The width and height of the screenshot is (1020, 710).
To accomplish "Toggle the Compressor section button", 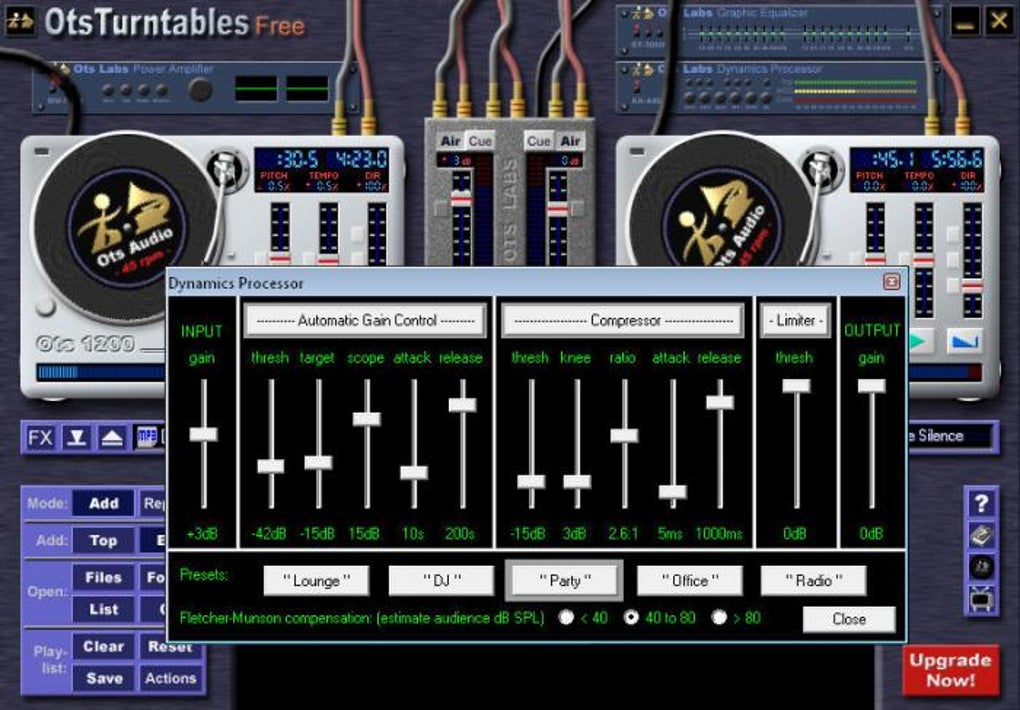I will click(623, 321).
